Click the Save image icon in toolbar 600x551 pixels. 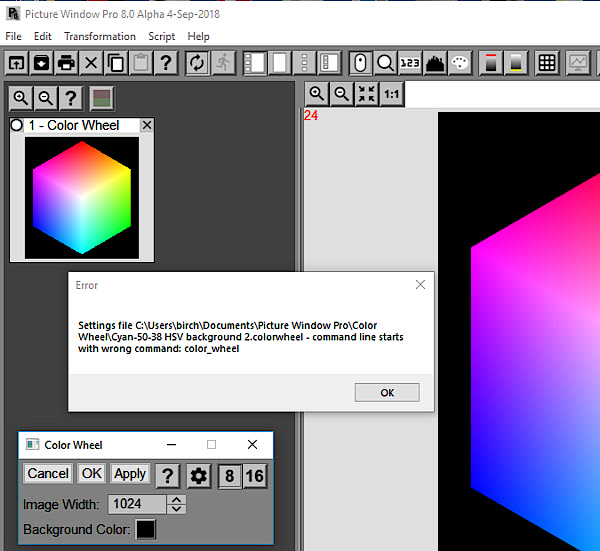coord(41,63)
